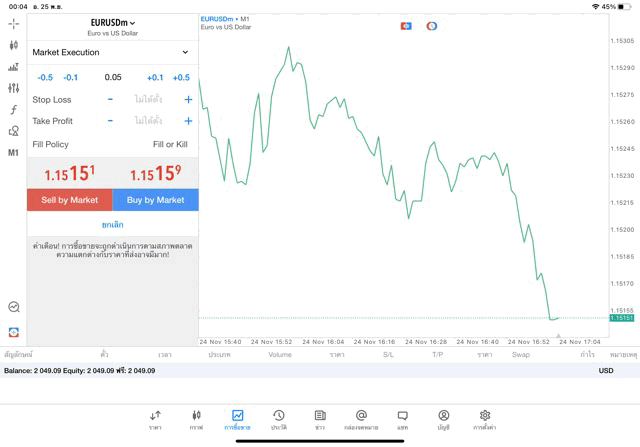Change the M1 timeframe in sidebar
The height and width of the screenshot is (447, 640).
point(14,153)
